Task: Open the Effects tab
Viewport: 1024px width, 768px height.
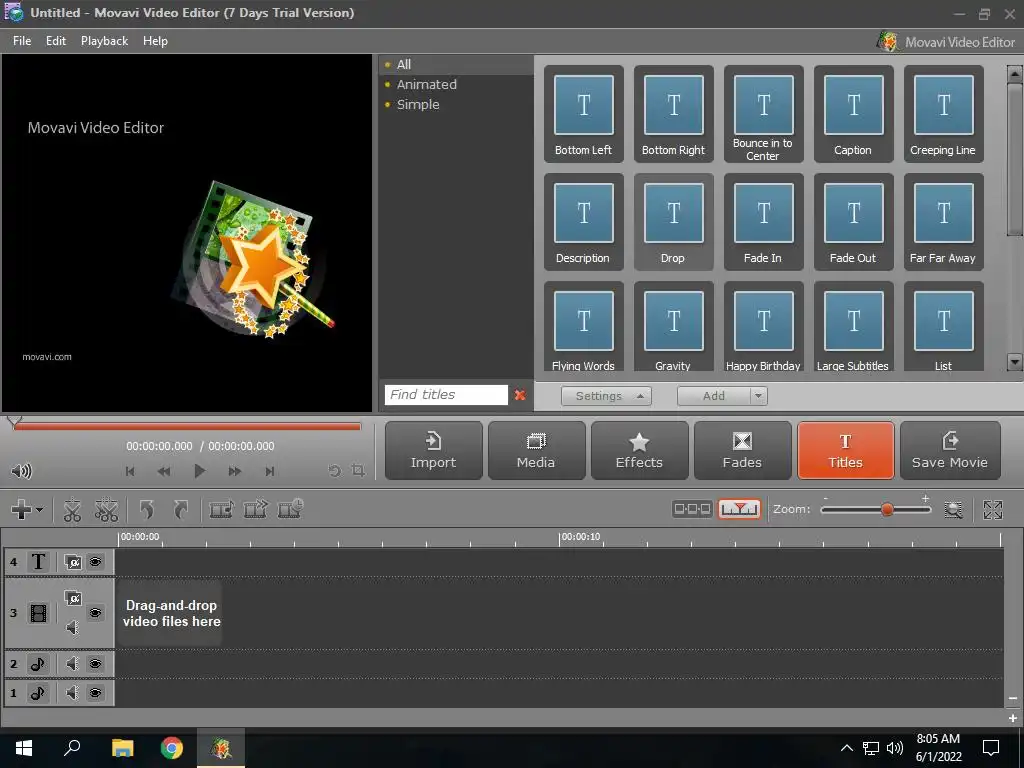Action: (x=639, y=451)
